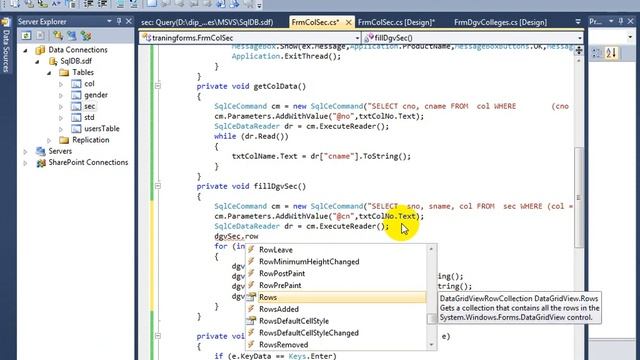Click IntelliSense list scroll up arrow
The height and width of the screenshot is (360, 640).
pos(431,249)
